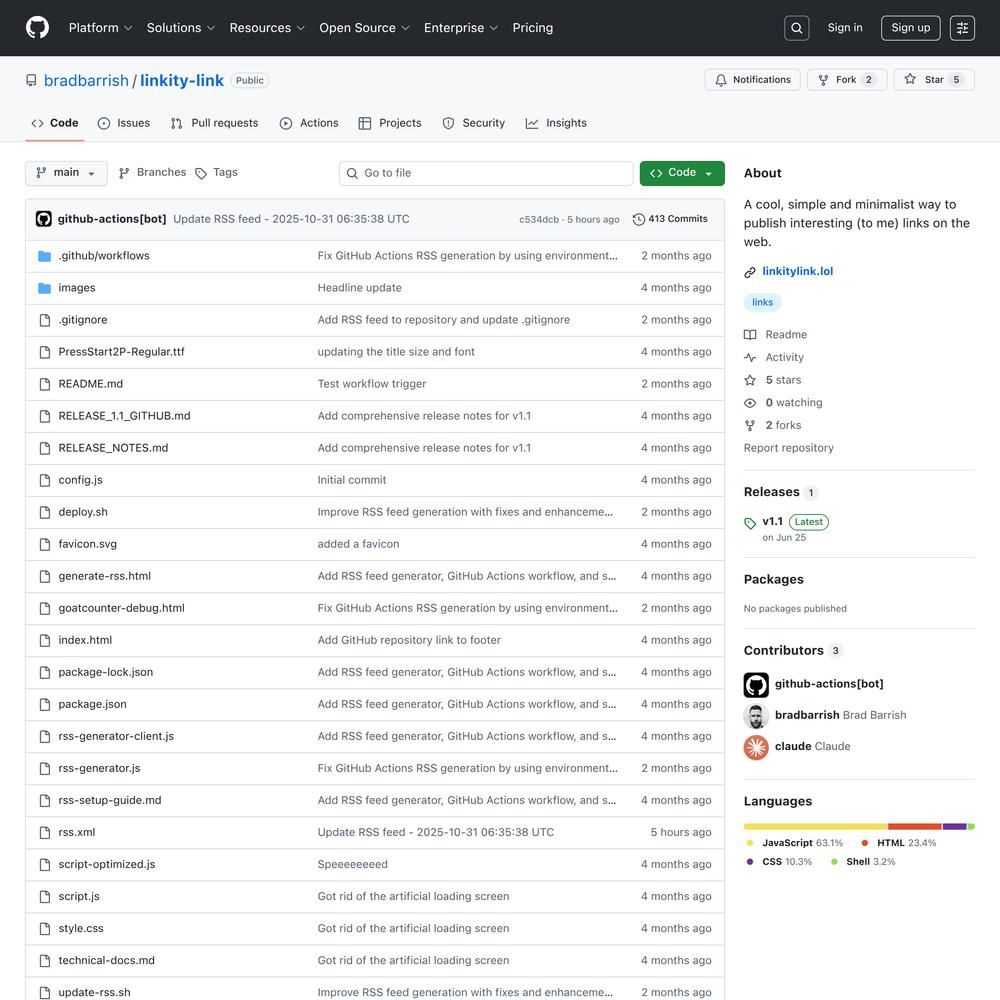Expand the main branch dropdown
This screenshot has height=1000, width=1000.
pyautogui.click(x=66, y=173)
